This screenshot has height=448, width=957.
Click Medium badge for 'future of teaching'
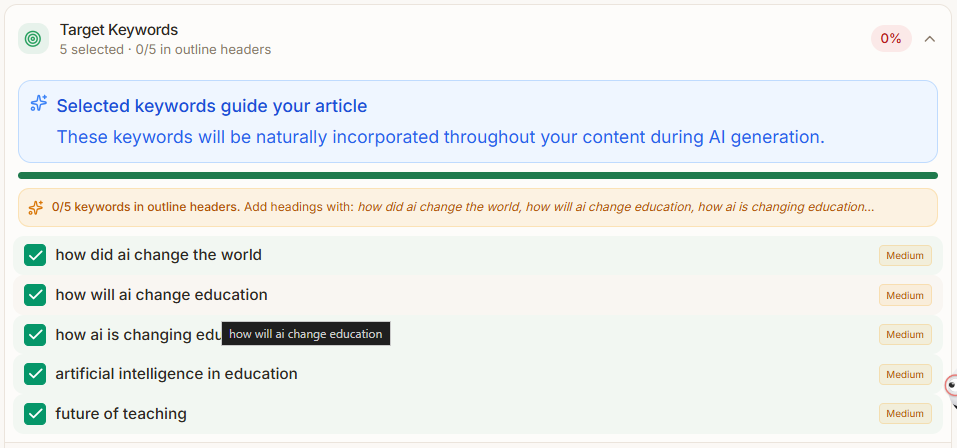[904, 414]
